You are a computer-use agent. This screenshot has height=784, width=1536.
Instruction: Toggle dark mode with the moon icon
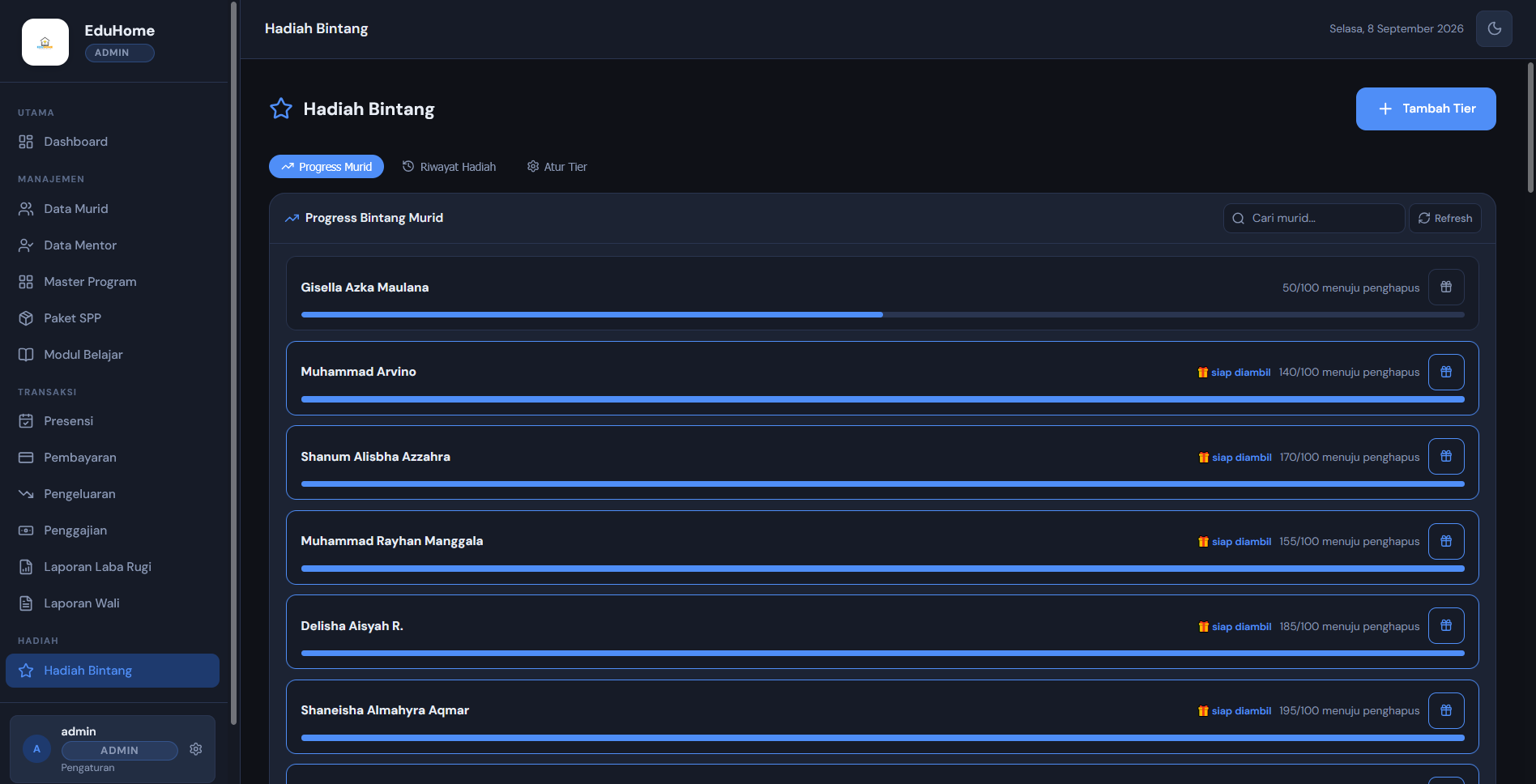tap(1494, 28)
